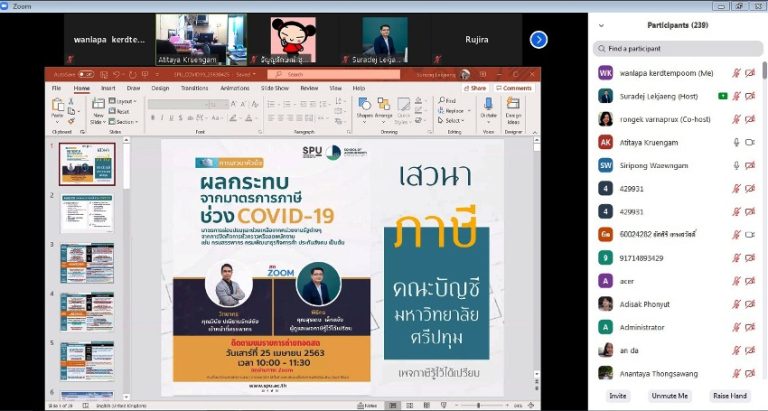
Task: Click the New Slide icon
Action: click(x=98, y=107)
